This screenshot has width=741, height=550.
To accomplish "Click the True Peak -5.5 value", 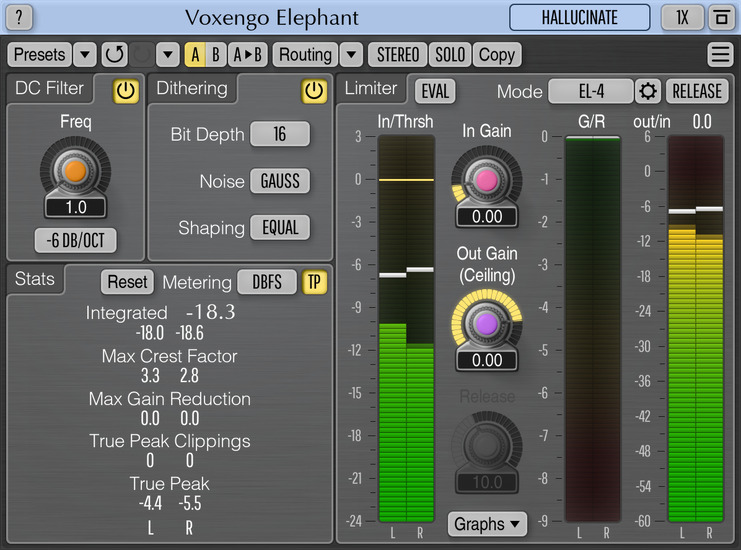I will [x=190, y=504].
